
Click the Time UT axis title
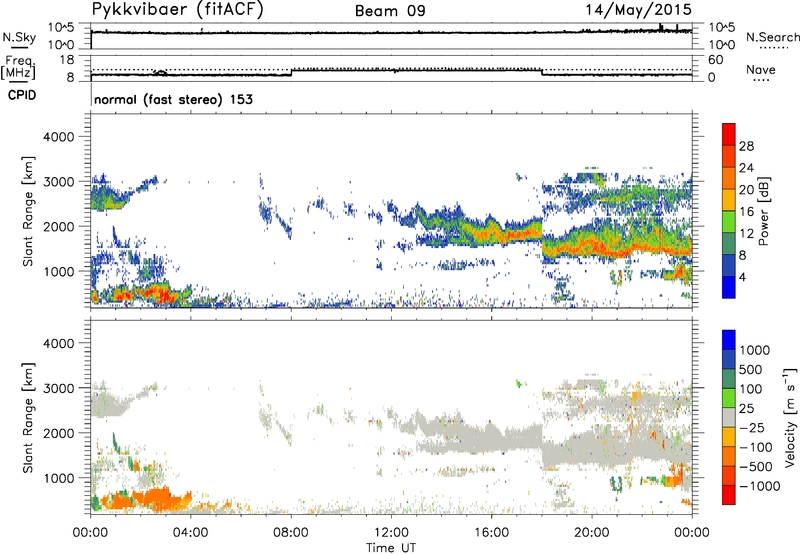(x=391, y=548)
